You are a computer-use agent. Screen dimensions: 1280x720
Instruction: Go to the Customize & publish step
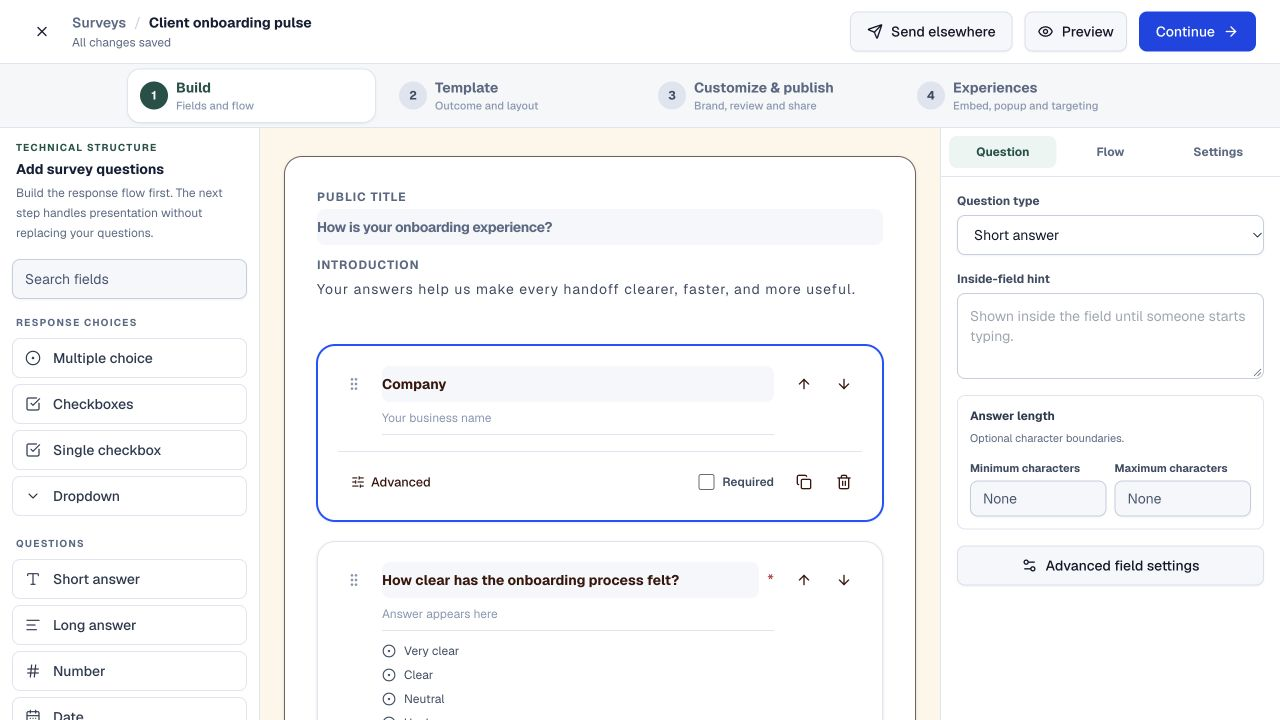(x=770, y=96)
